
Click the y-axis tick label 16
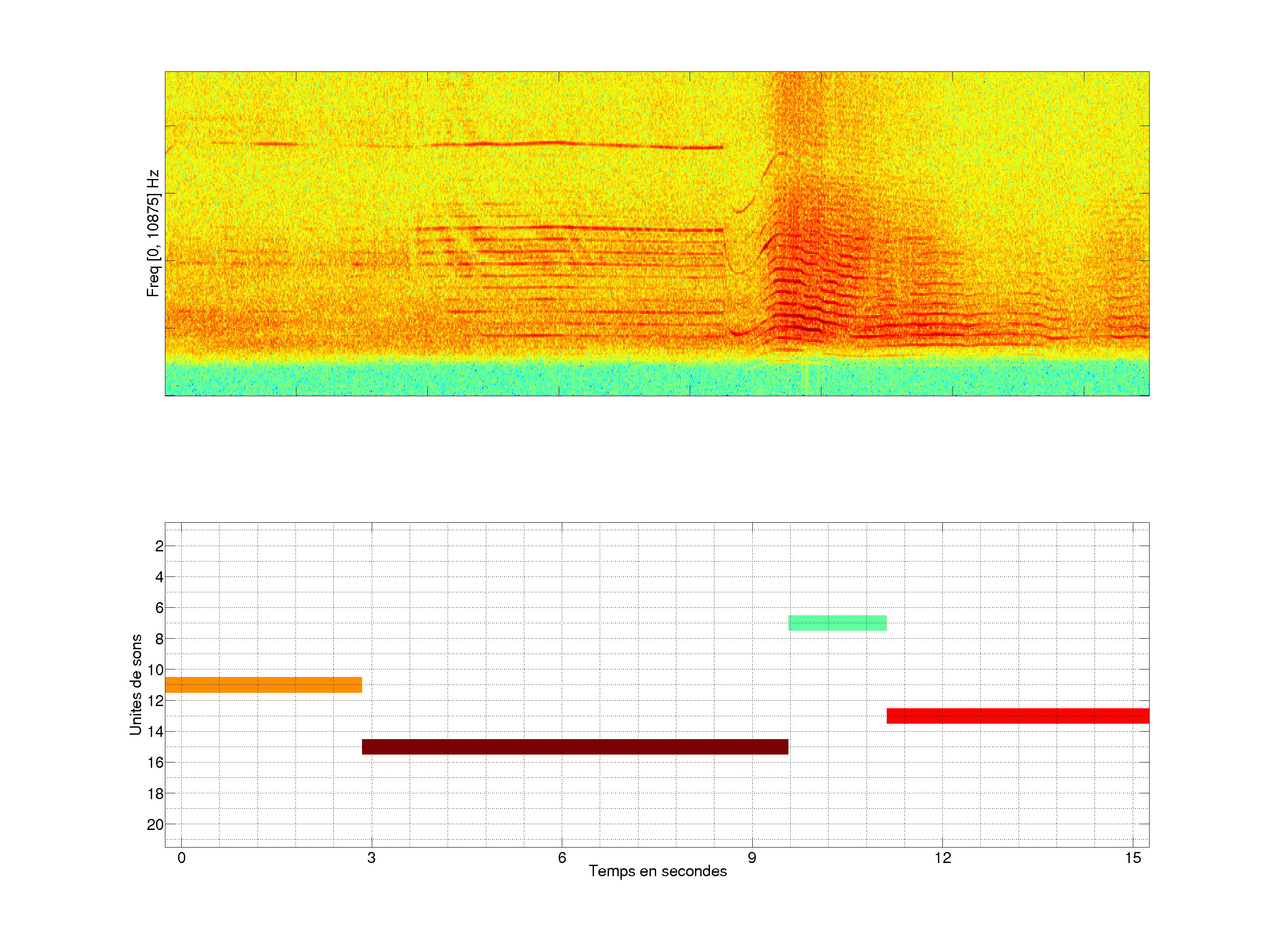(155, 762)
